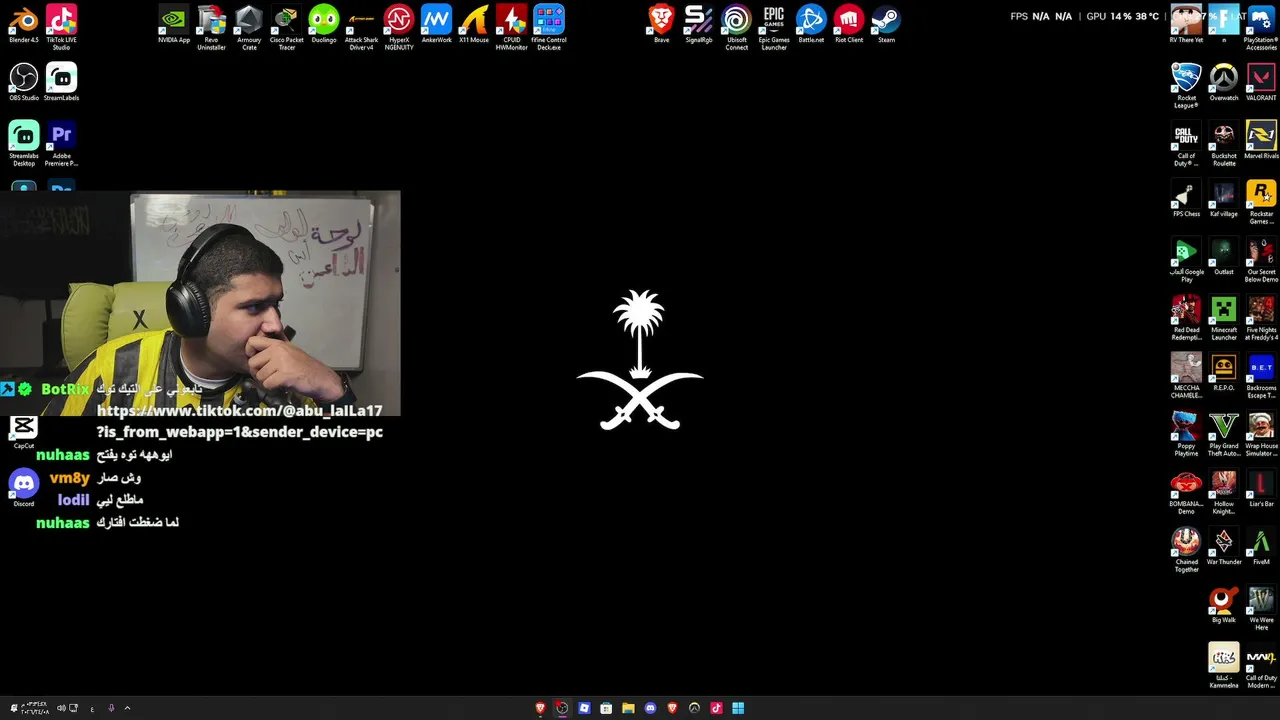Click the Play Grand Theft Auto shortcut

pos(1224,434)
